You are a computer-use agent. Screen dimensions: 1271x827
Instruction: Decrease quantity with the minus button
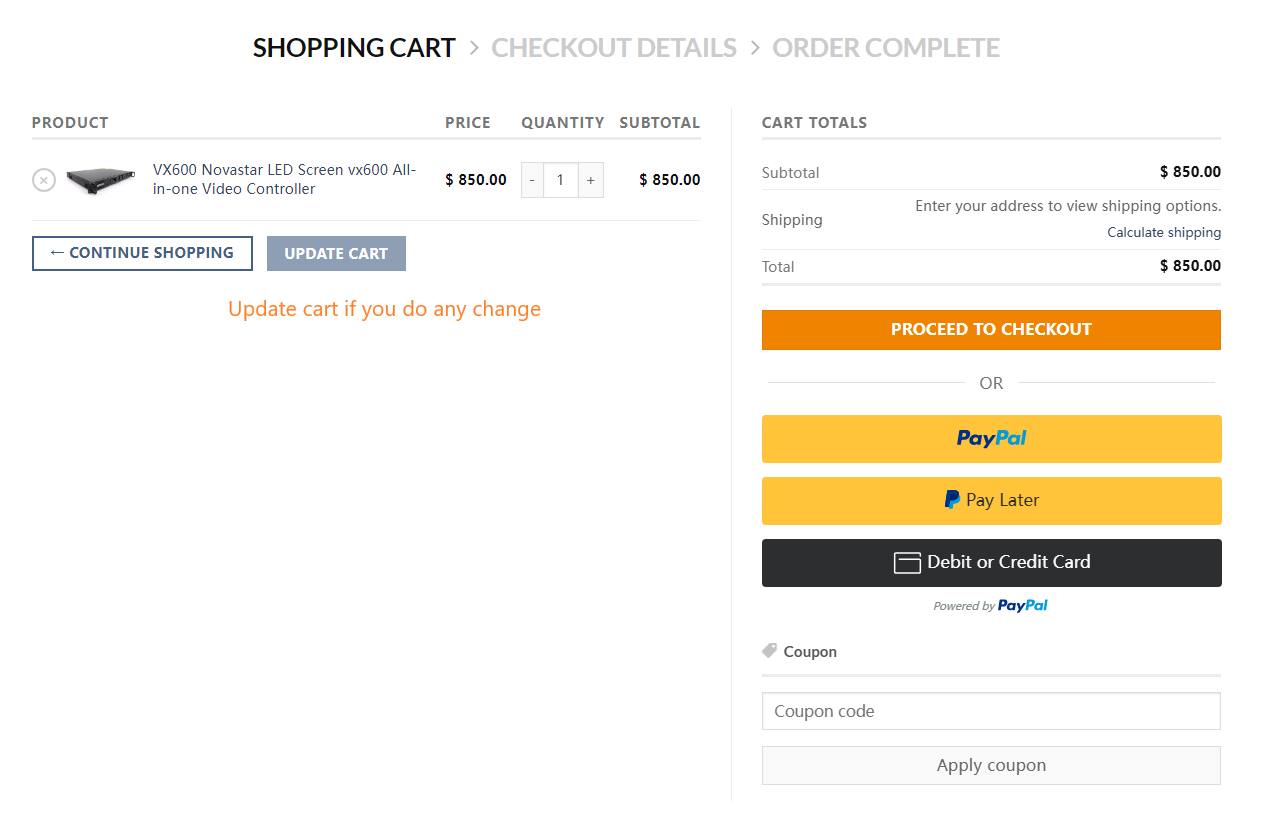click(x=532, y=180)
